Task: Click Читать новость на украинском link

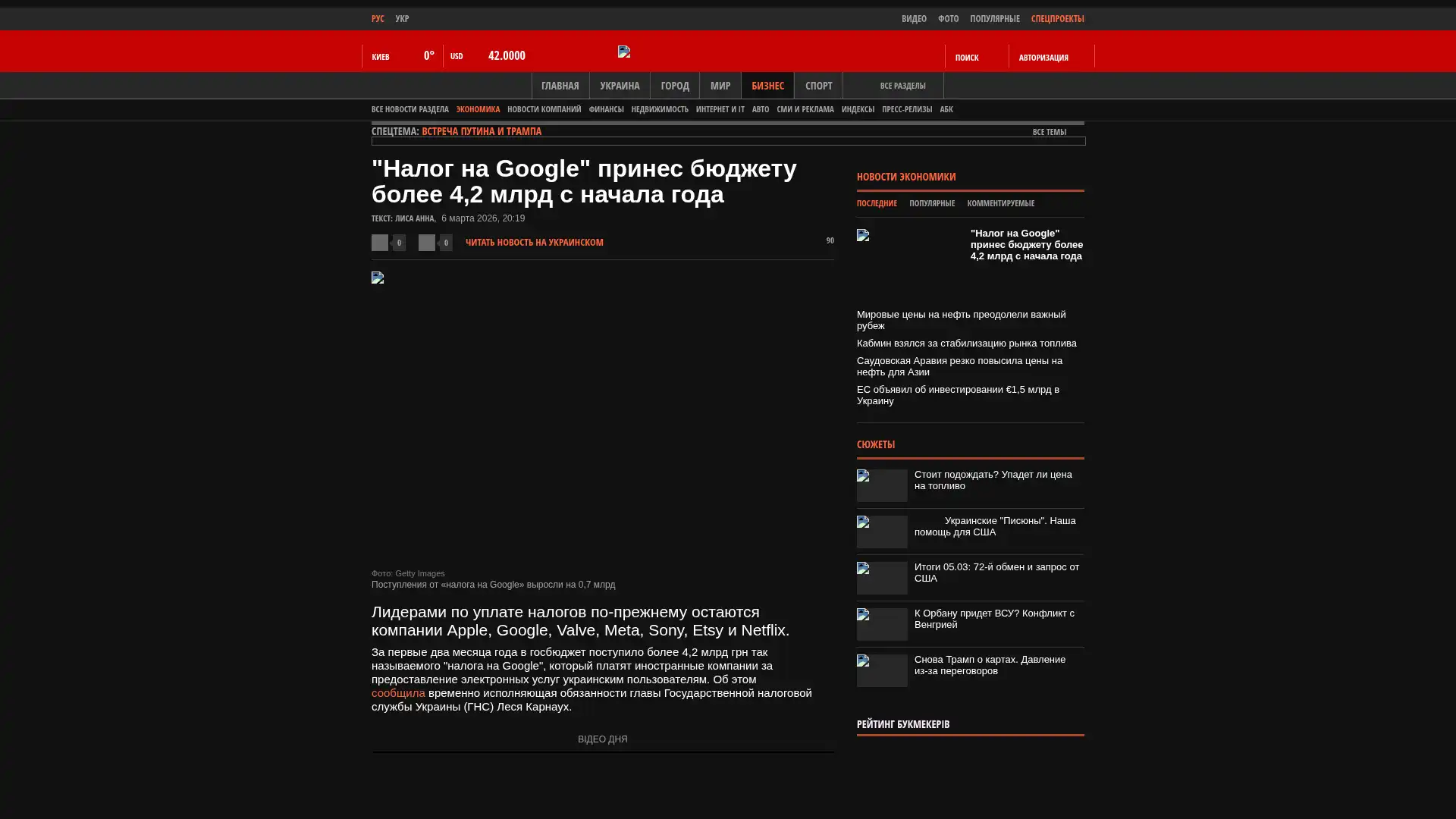Action: [x=534, y=243]
